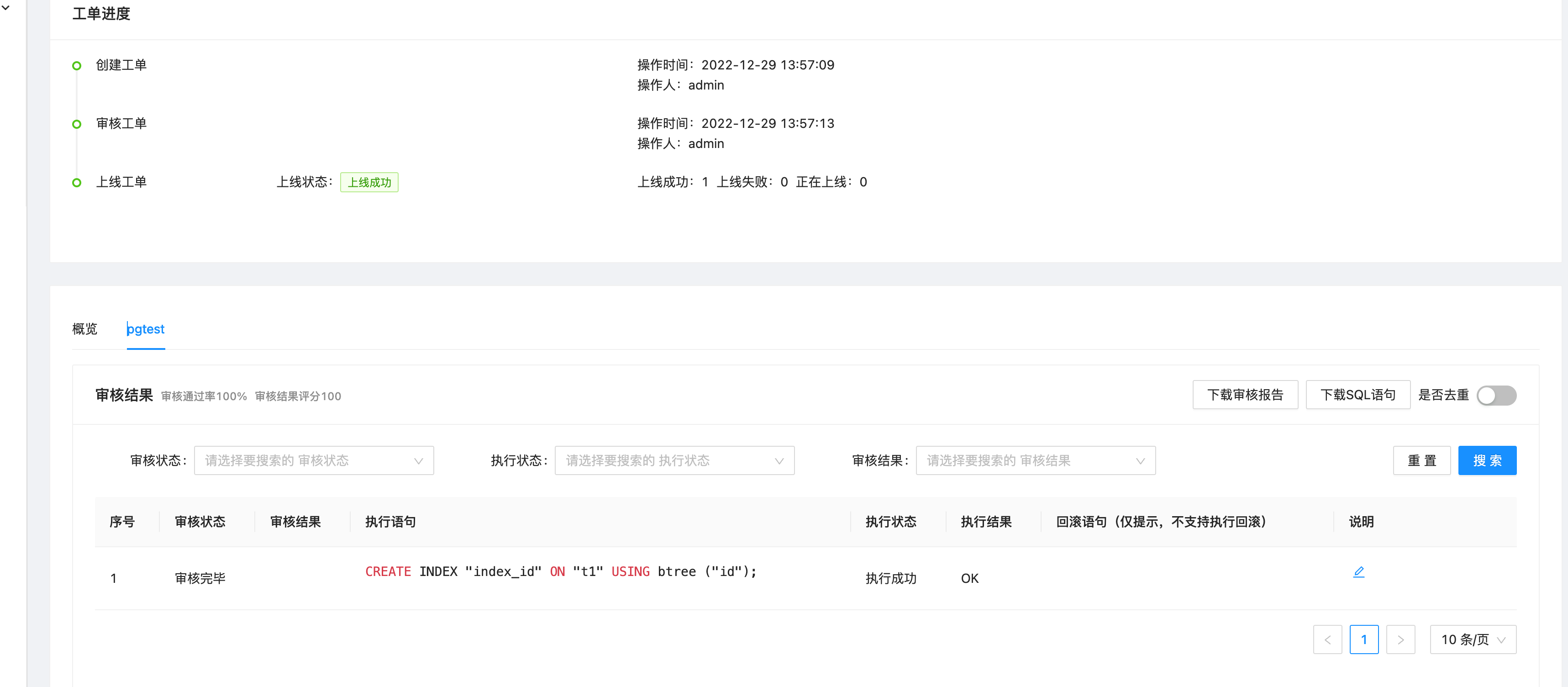Click the next page arrow
Screen dimensions: 1568x687
(x=1400, y=639)
